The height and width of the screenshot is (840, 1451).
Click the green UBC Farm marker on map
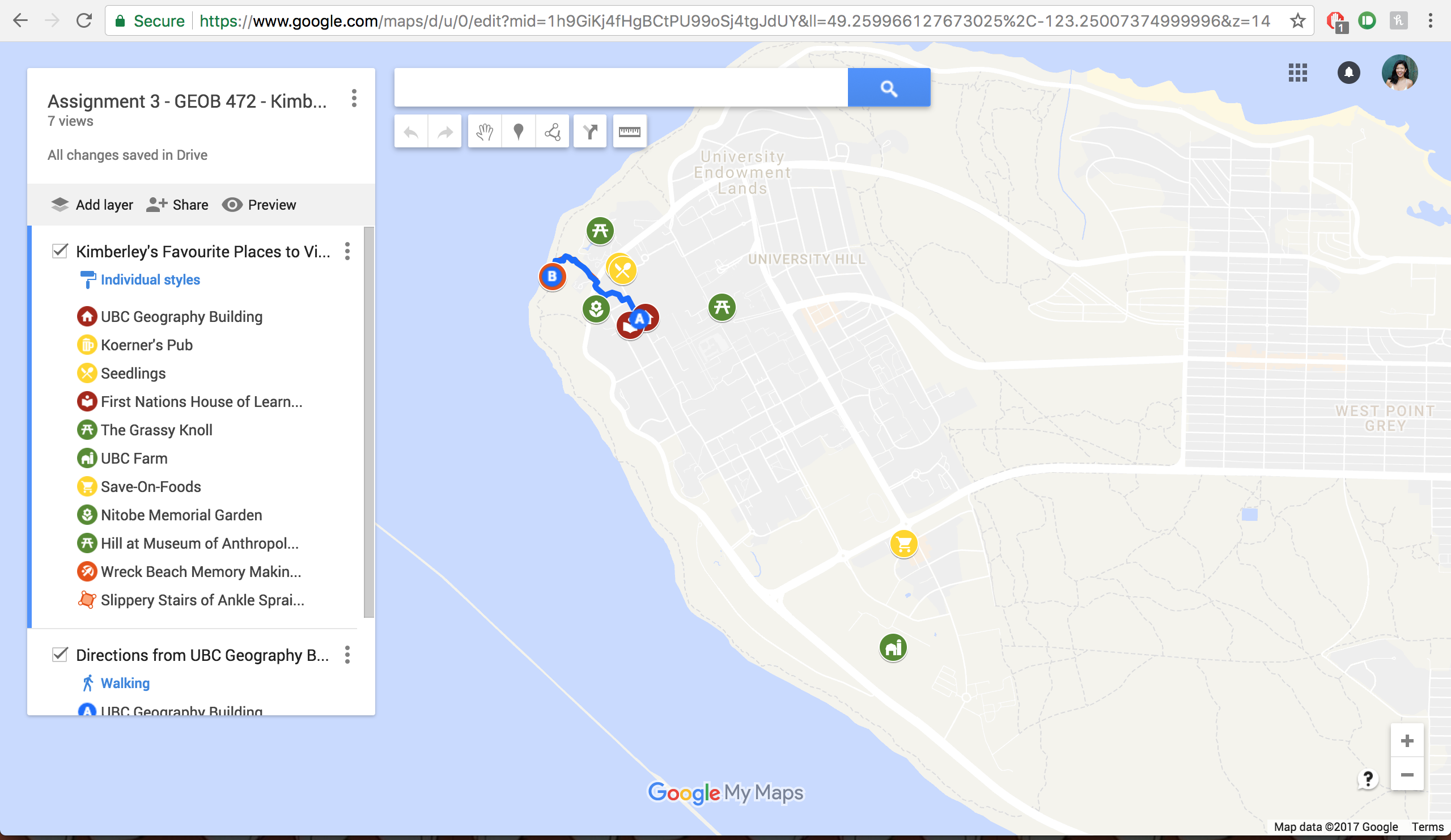tap(893, 648)
